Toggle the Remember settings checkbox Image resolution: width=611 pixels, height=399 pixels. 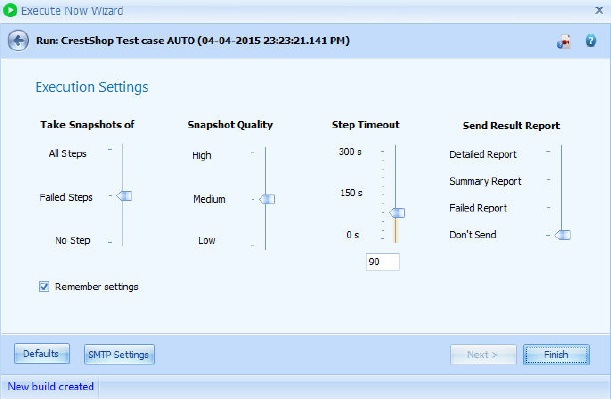coord(44,287)
